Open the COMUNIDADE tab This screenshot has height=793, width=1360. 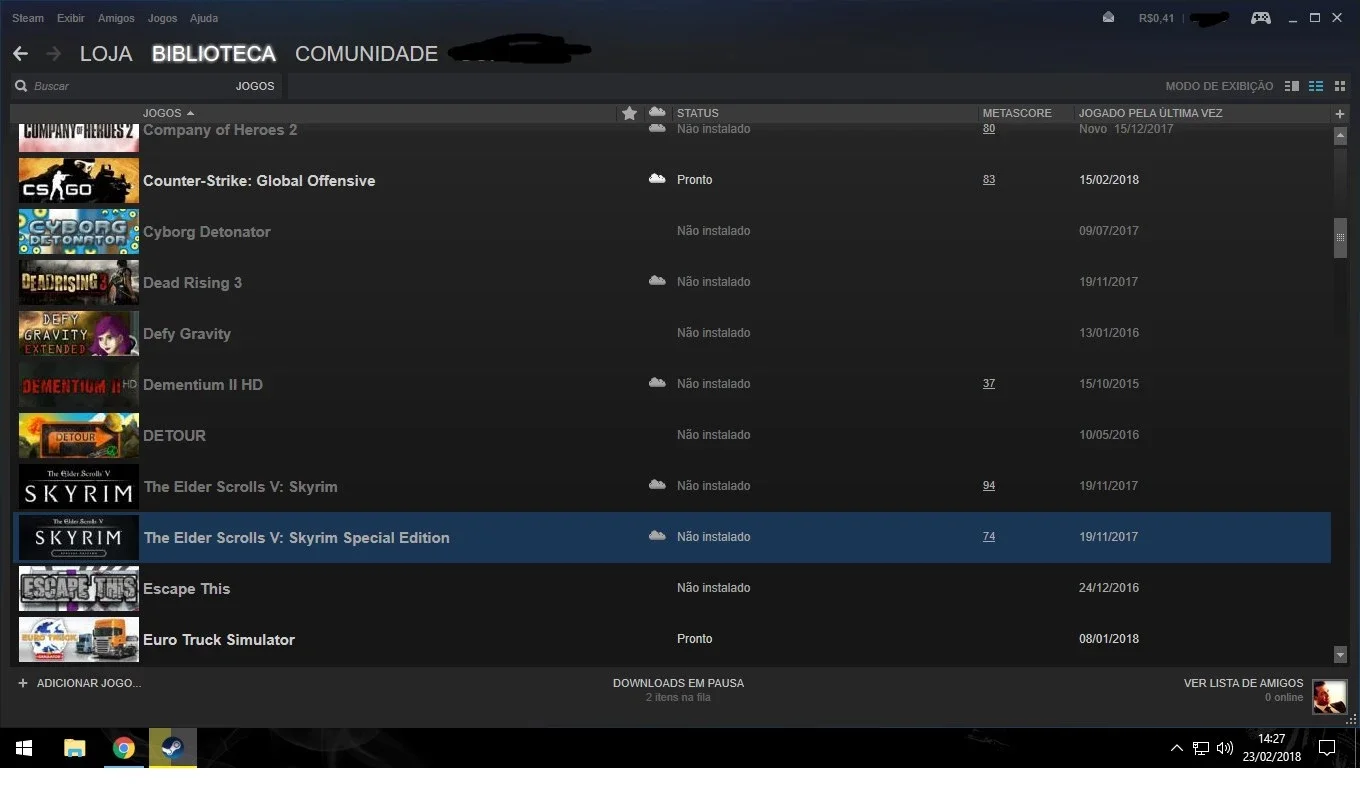pos(366,54)
